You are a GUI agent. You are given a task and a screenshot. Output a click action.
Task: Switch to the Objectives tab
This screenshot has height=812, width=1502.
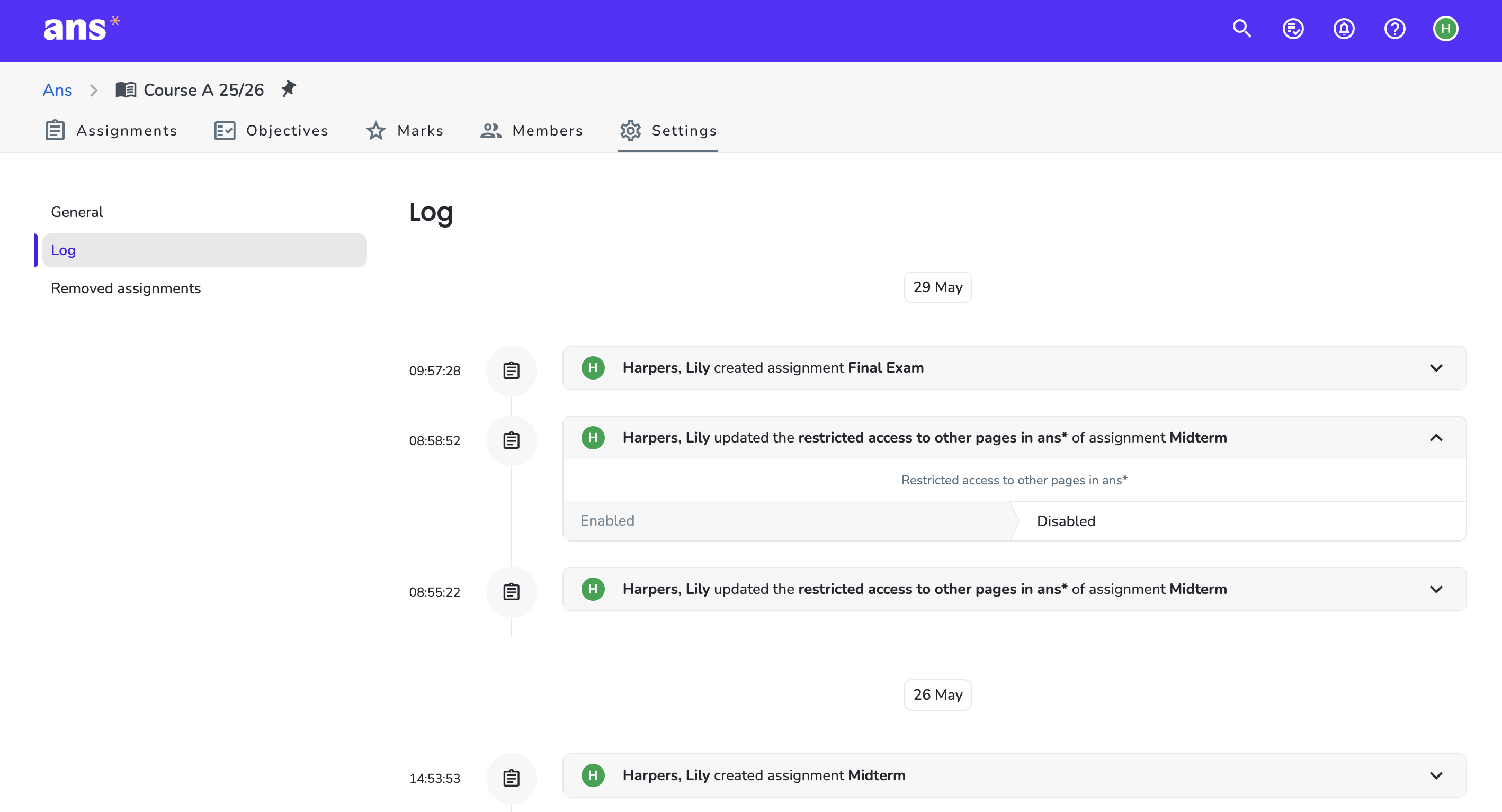tap(271, 131)
